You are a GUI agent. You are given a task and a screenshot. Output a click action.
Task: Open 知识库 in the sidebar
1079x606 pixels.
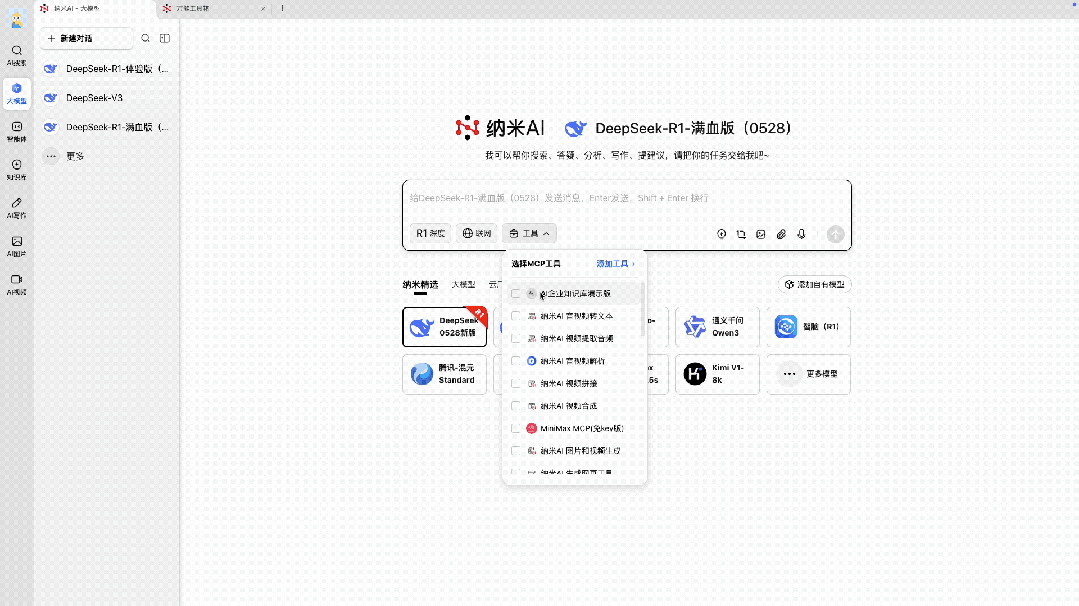pos(17,169)
